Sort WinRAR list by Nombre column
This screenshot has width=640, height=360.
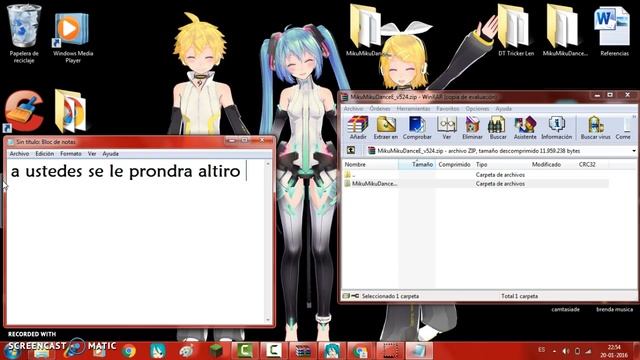point(370,164)
